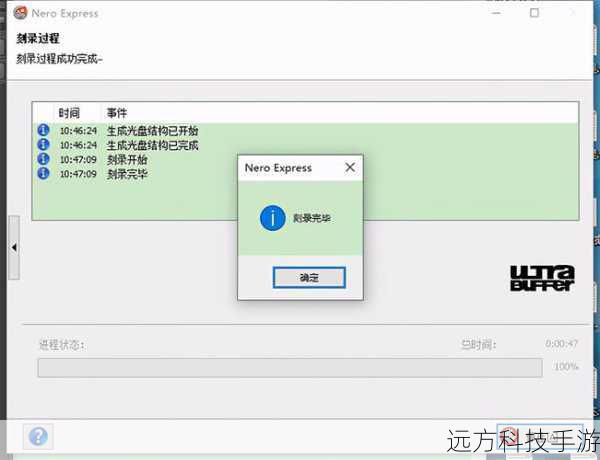600x460 pixels.
Task: Click the Ultra Buffer logo
Action: click(x=542, y=278)
